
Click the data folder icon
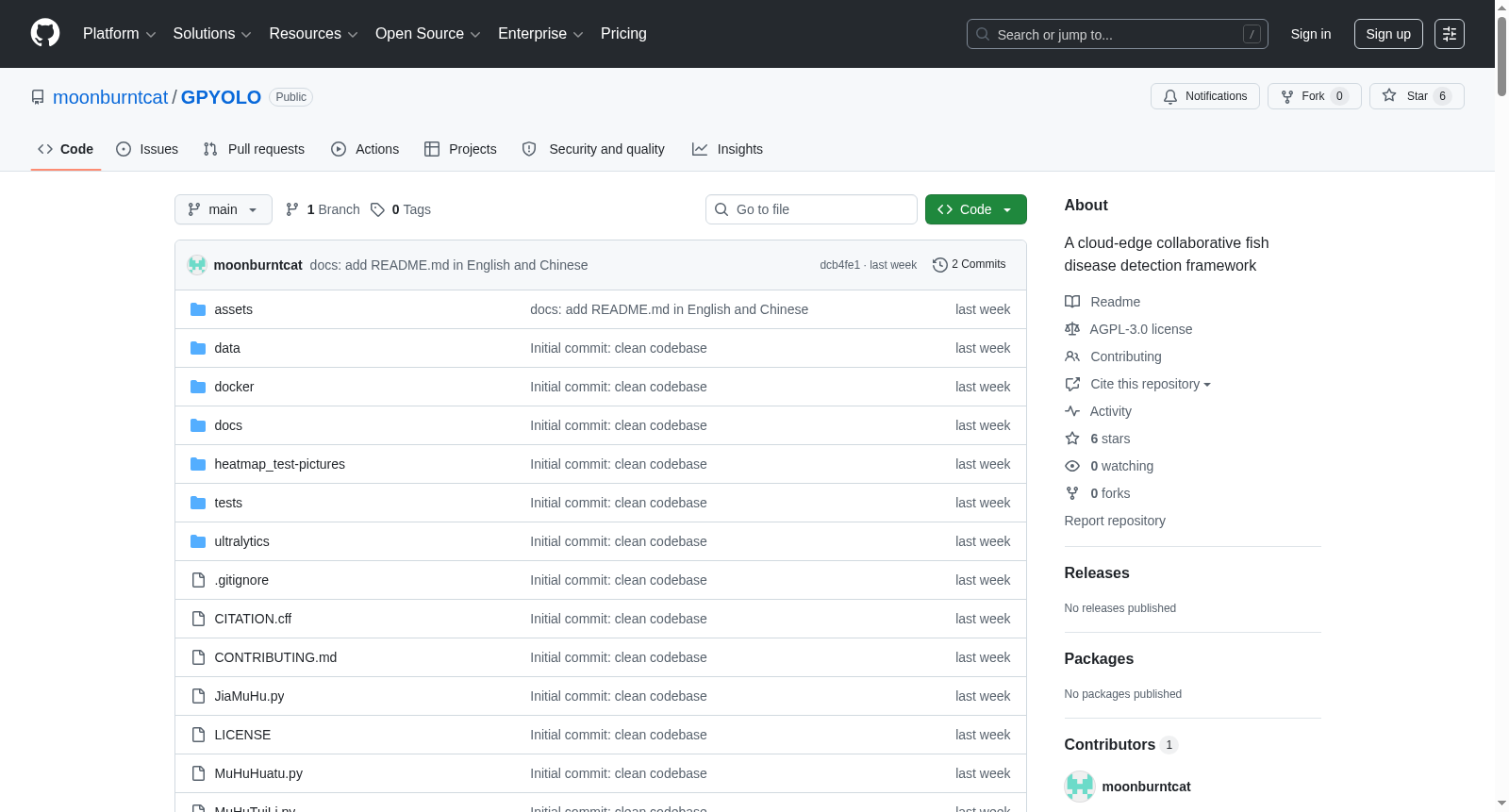click(x=198, y=348)
